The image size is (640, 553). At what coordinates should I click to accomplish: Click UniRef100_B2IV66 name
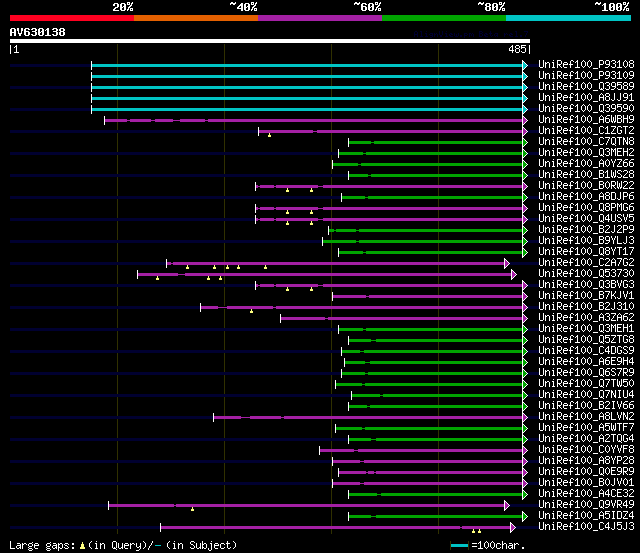(x=586, y=406)
